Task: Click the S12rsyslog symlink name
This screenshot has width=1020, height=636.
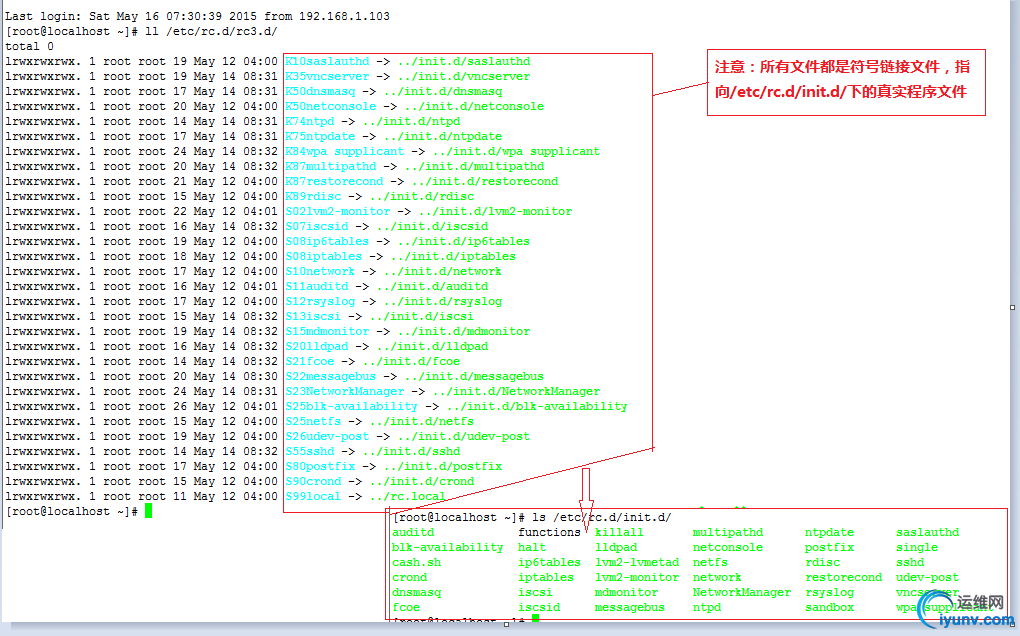Action: [320, 300]
